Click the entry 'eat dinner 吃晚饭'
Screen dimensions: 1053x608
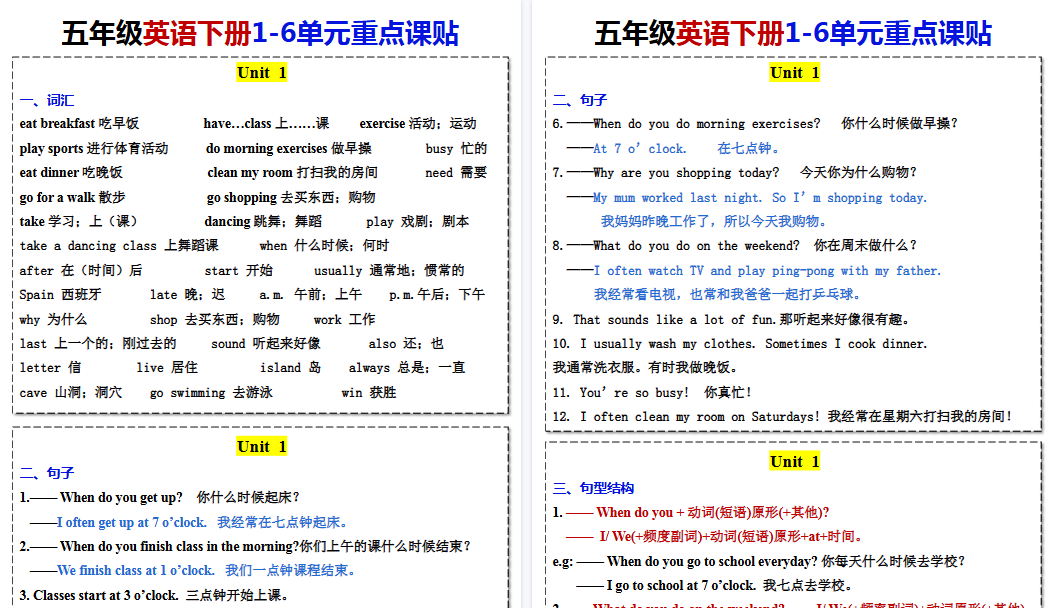[71, 173]
